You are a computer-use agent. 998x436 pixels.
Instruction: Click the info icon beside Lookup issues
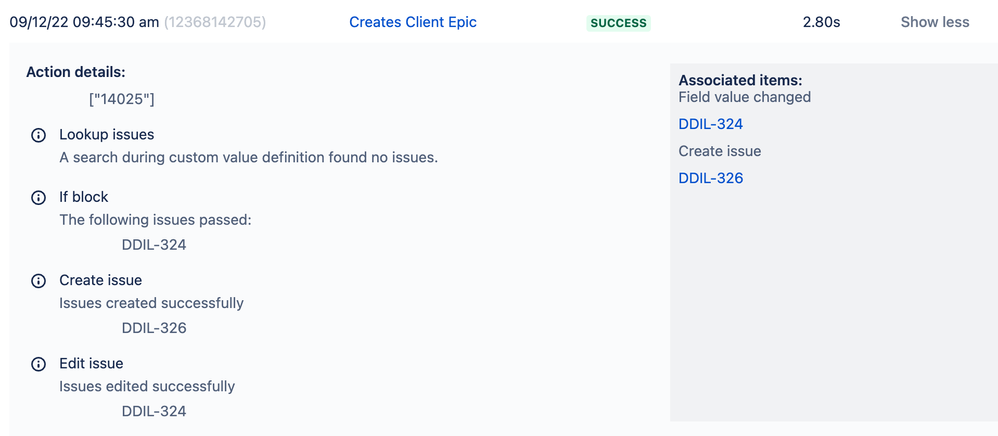pyautogui.click(x=38, y=135)
